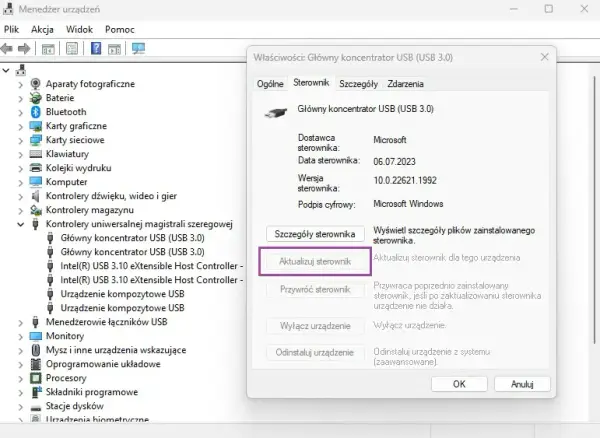Click the driver date 06.07.2023 text
Image resolution: width=600 pixels, height=438 pixels.
click(x=395, y=162)
